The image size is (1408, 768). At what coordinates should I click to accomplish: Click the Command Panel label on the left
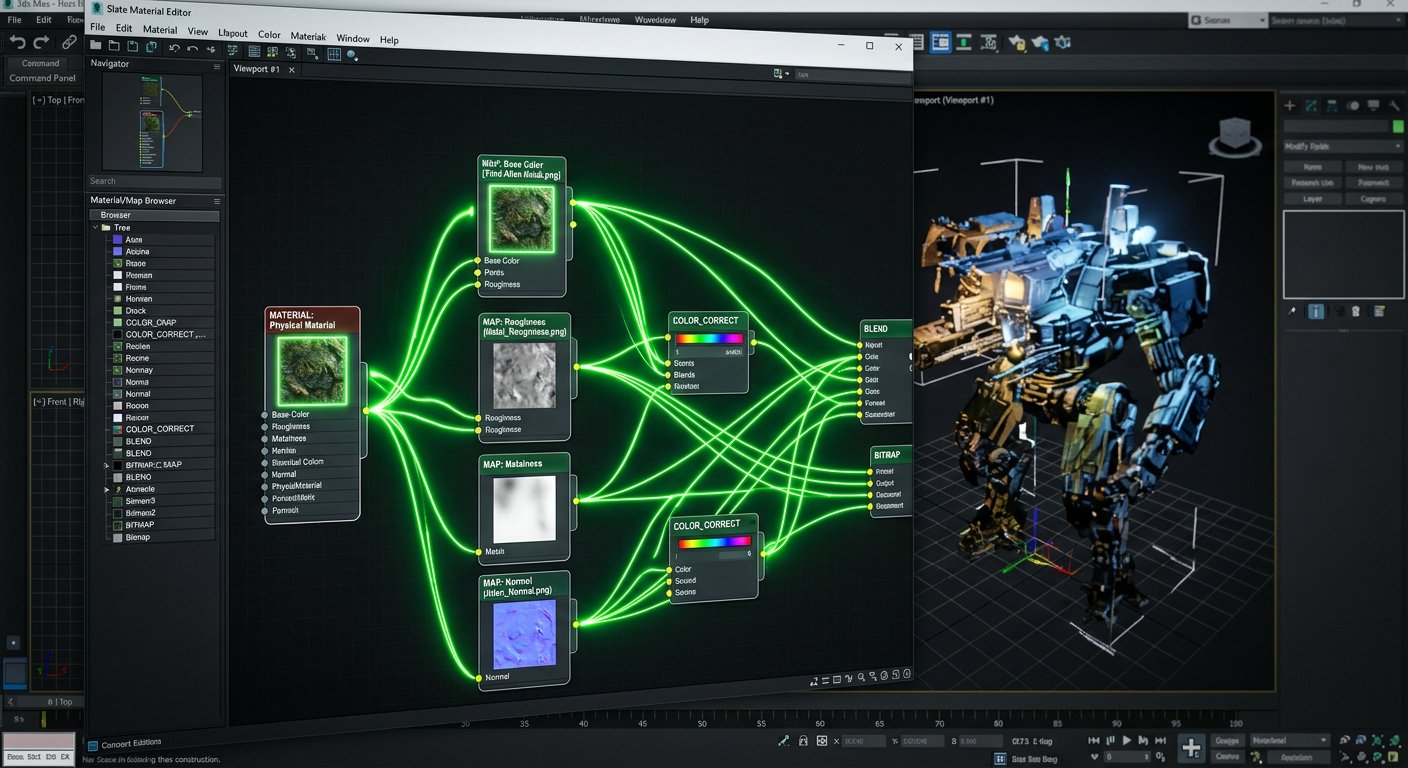[42, 78]
